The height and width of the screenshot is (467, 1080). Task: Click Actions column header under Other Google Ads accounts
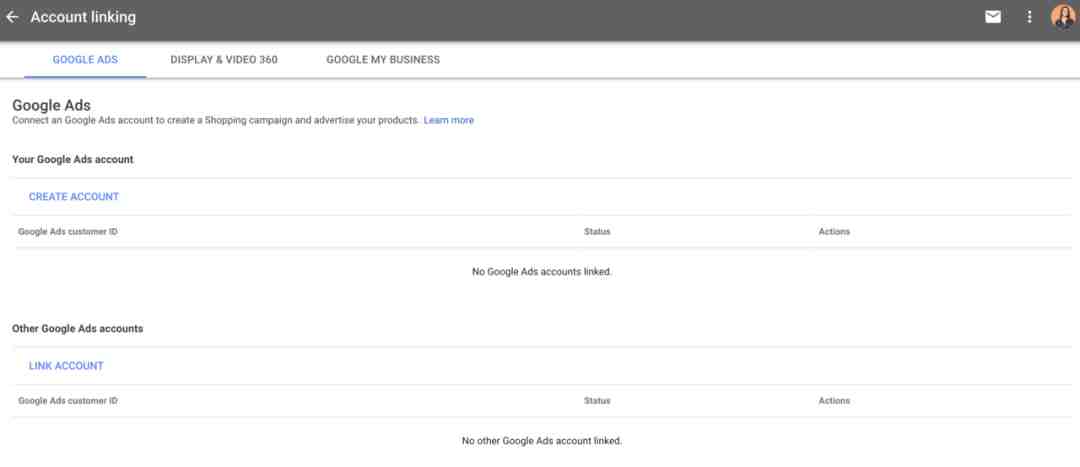[x=834, y=401]
